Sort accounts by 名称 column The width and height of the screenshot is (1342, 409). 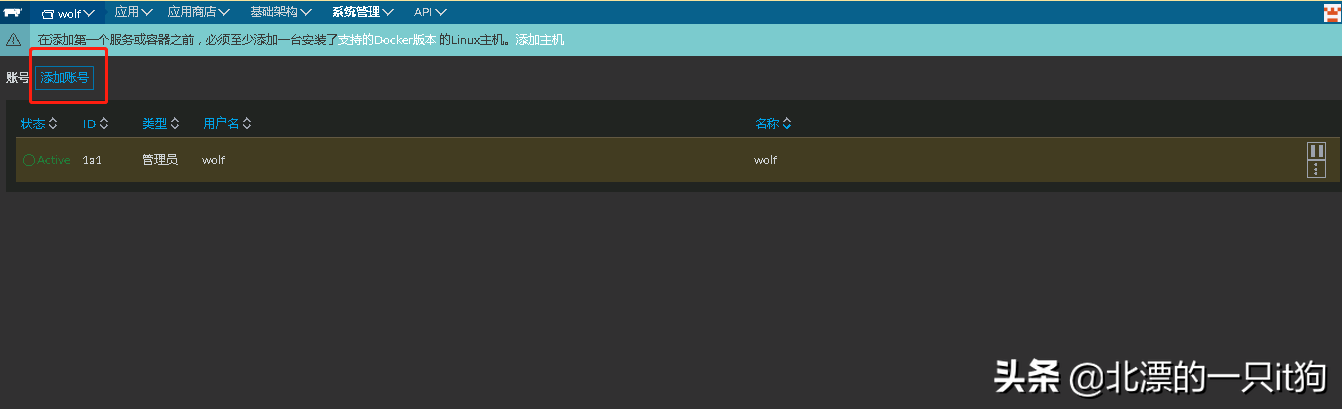(773, 124)
